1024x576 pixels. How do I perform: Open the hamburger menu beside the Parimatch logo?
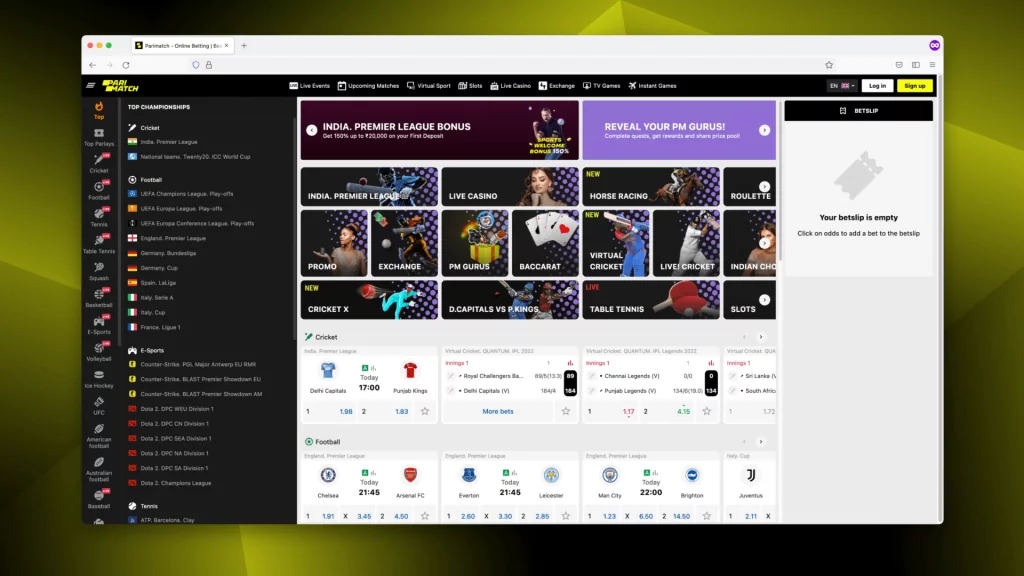[91, 86]
